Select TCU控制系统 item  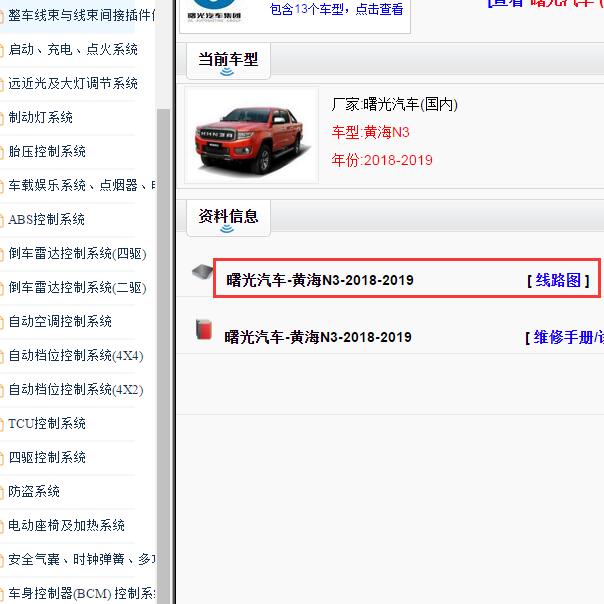pyautogui.click(x=47, y=423)
